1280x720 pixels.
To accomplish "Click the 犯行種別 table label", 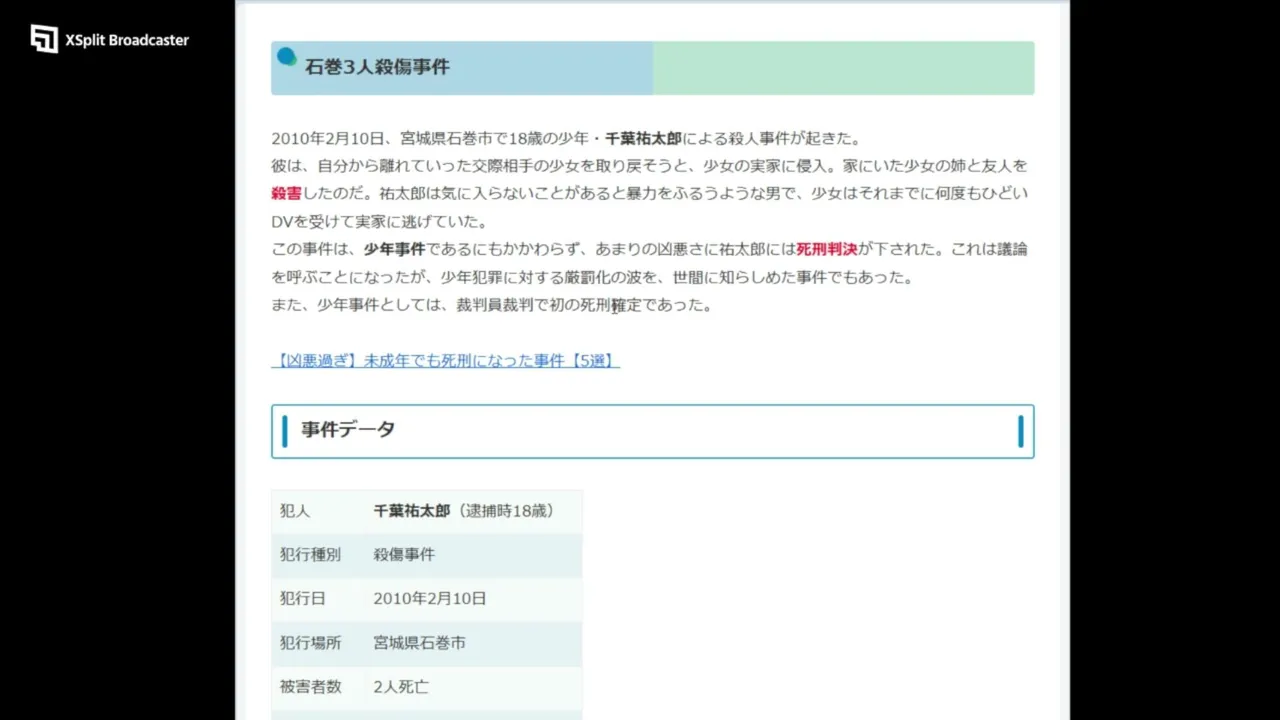I will [x=310, y=555].
